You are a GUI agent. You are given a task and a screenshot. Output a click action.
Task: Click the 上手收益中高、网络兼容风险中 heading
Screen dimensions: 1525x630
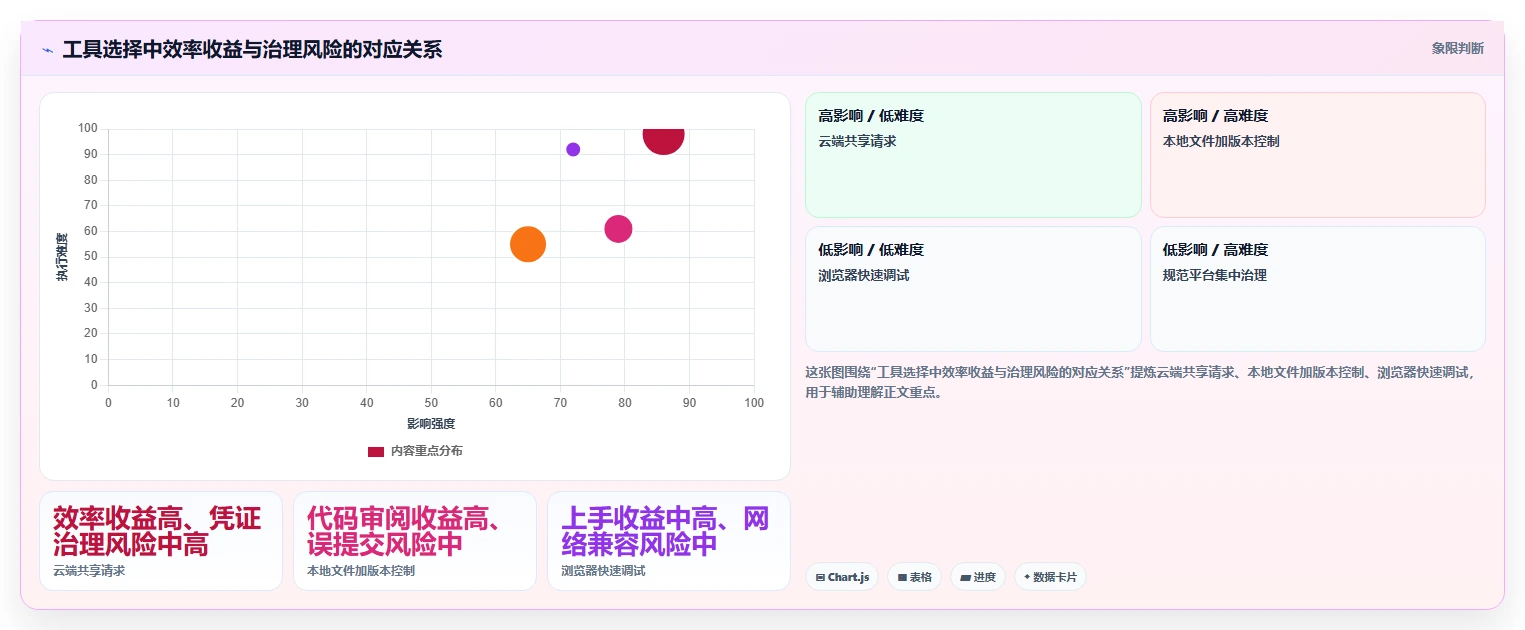click(665, 531)
